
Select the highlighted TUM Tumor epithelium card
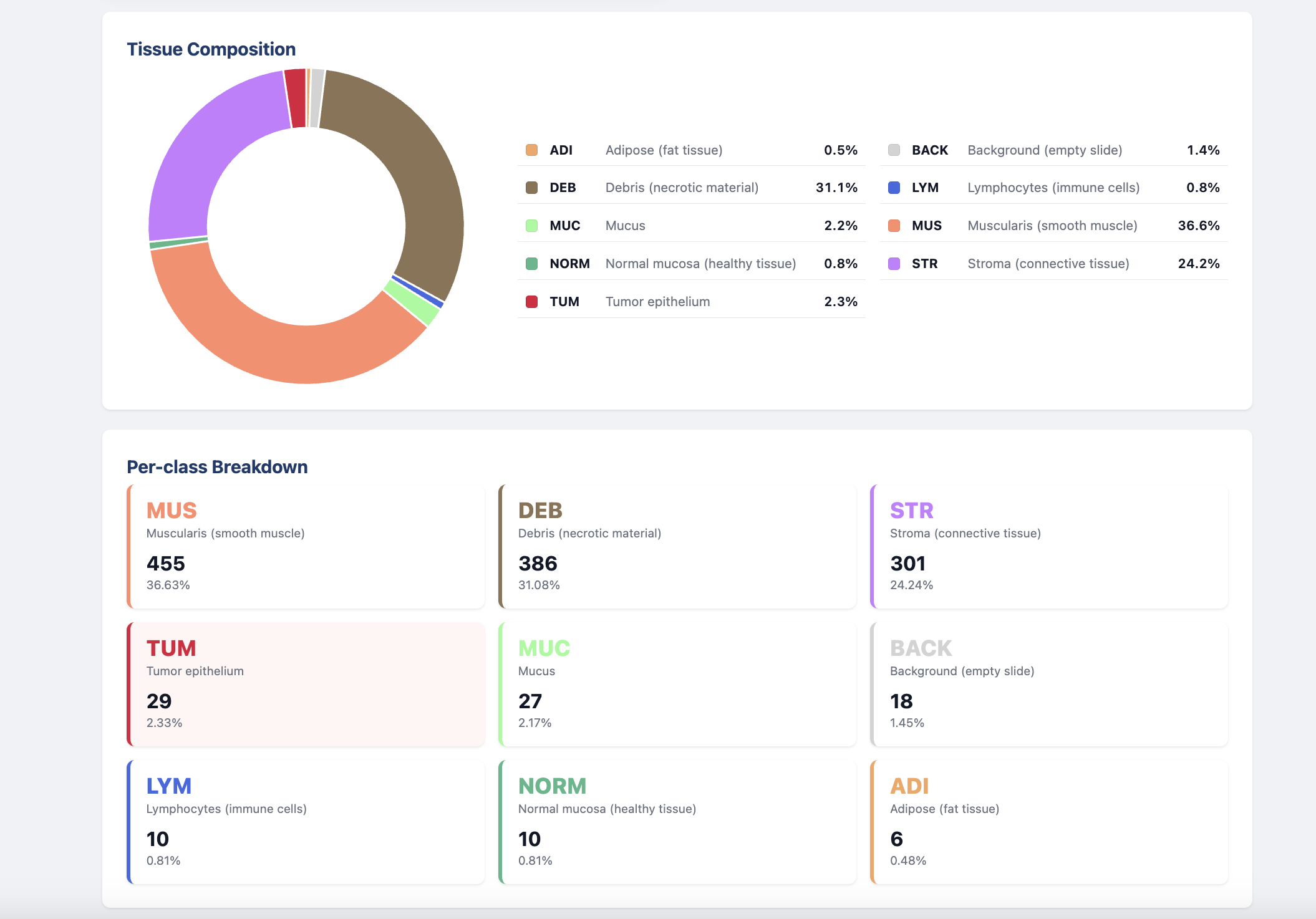(x=306, y=684)
